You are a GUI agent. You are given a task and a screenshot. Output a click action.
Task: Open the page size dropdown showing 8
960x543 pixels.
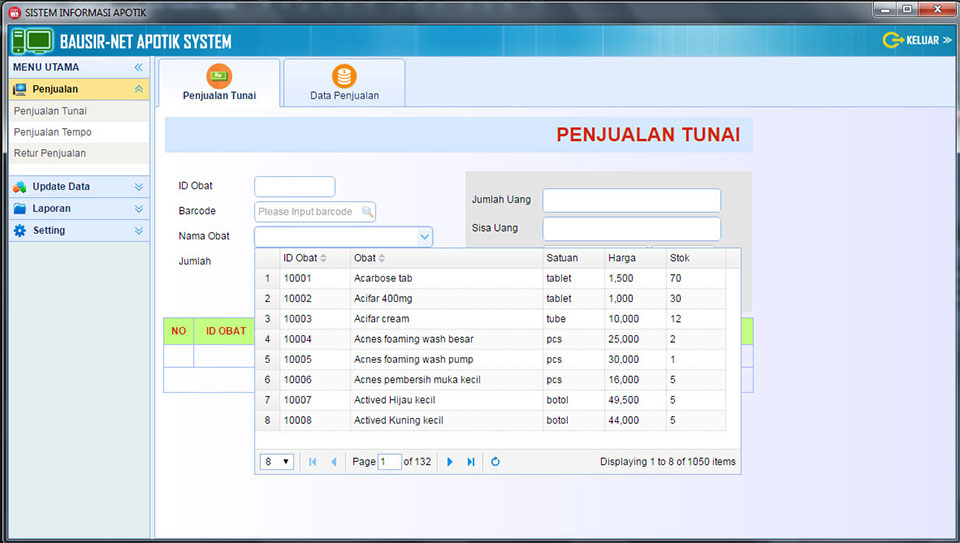click(x=276, y=462)
